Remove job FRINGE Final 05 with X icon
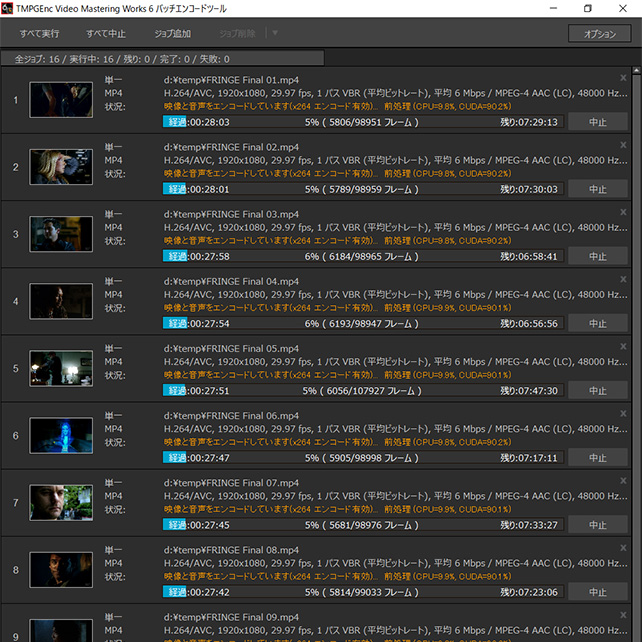 pyautogui.click(x=623, y=346)
